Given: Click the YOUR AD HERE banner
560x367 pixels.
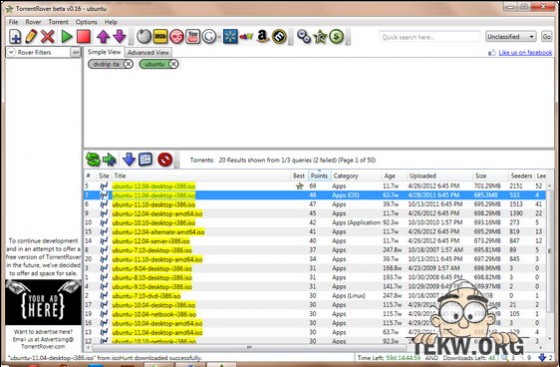Looking at the screenshot, I should pyautogui.click(x=43, y=302).
